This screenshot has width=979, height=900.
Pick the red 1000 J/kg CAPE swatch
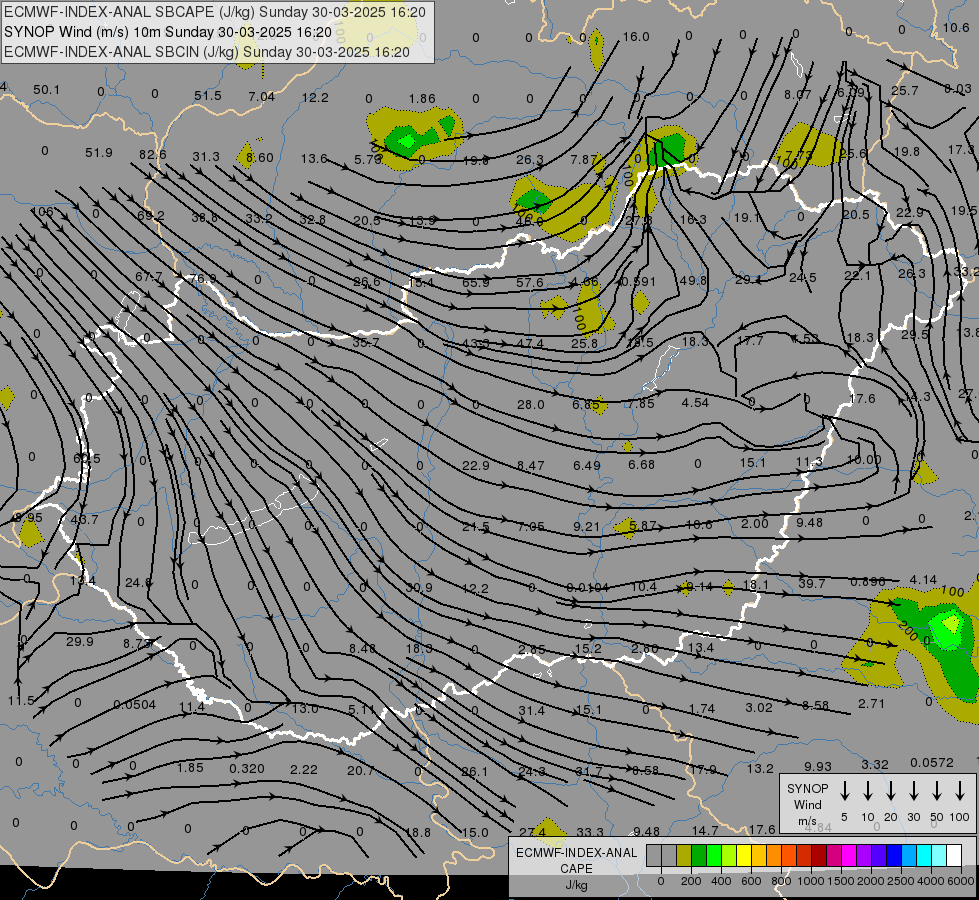[804, 856]
